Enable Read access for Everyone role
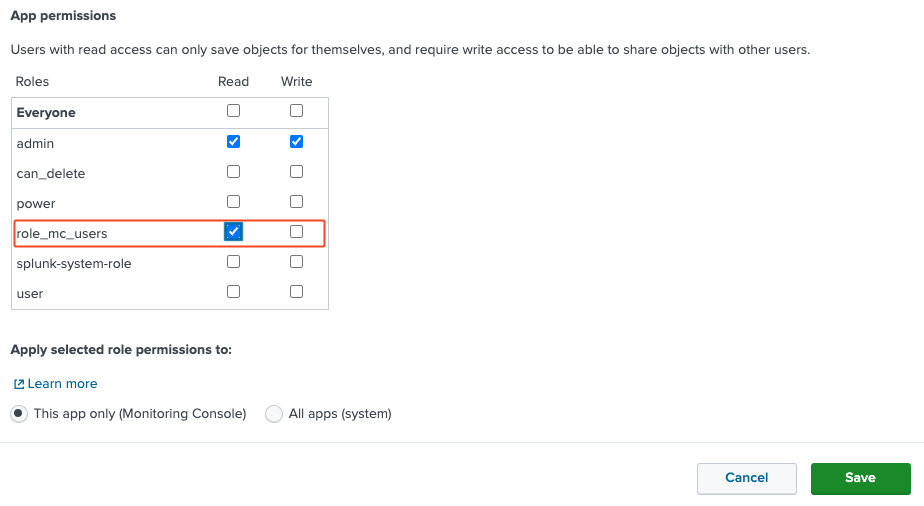924x506 pixels. [233, 111]
